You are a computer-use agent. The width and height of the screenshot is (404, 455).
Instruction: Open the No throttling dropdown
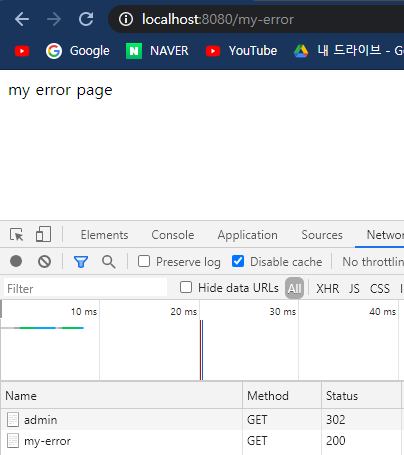point(373,262)
